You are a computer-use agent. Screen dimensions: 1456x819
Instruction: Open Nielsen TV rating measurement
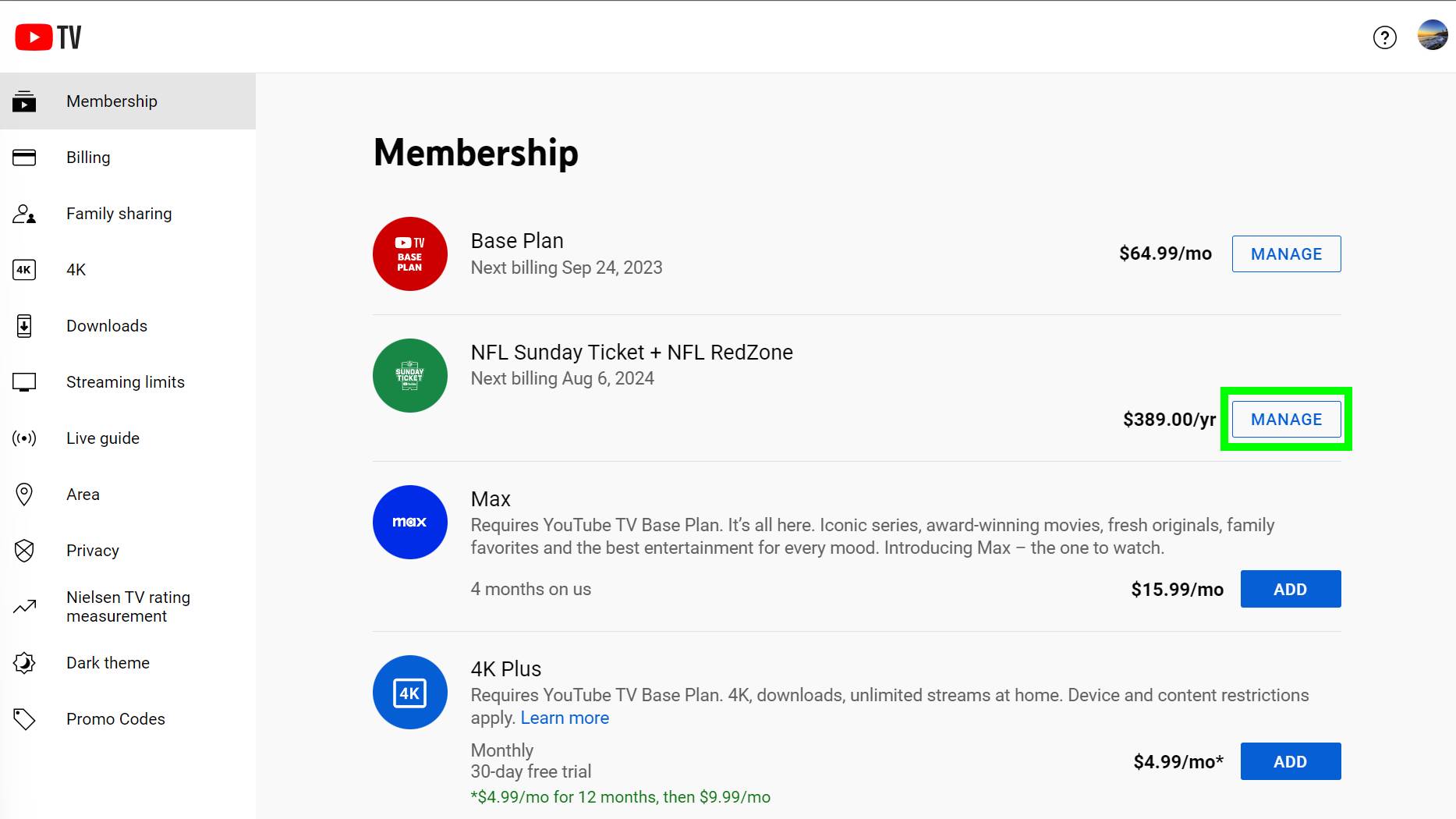coord(128,607)
